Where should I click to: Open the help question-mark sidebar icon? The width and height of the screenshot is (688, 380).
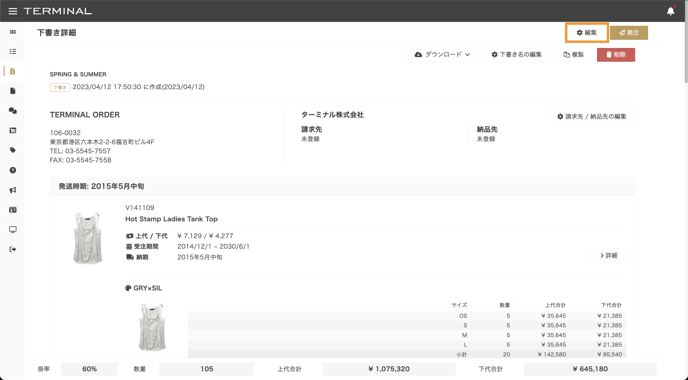tap(13, 170)
